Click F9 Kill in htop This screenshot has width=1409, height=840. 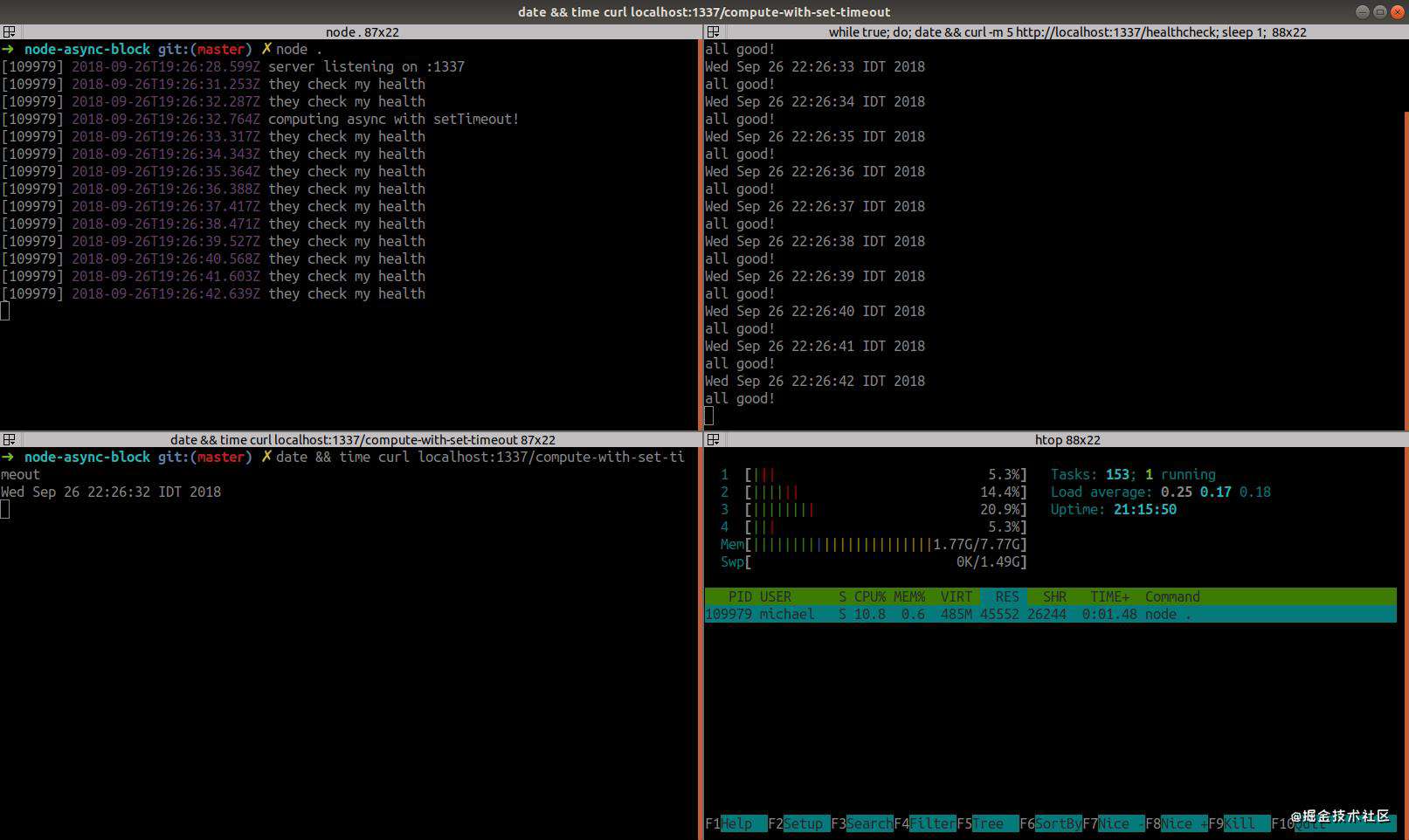1240,823
